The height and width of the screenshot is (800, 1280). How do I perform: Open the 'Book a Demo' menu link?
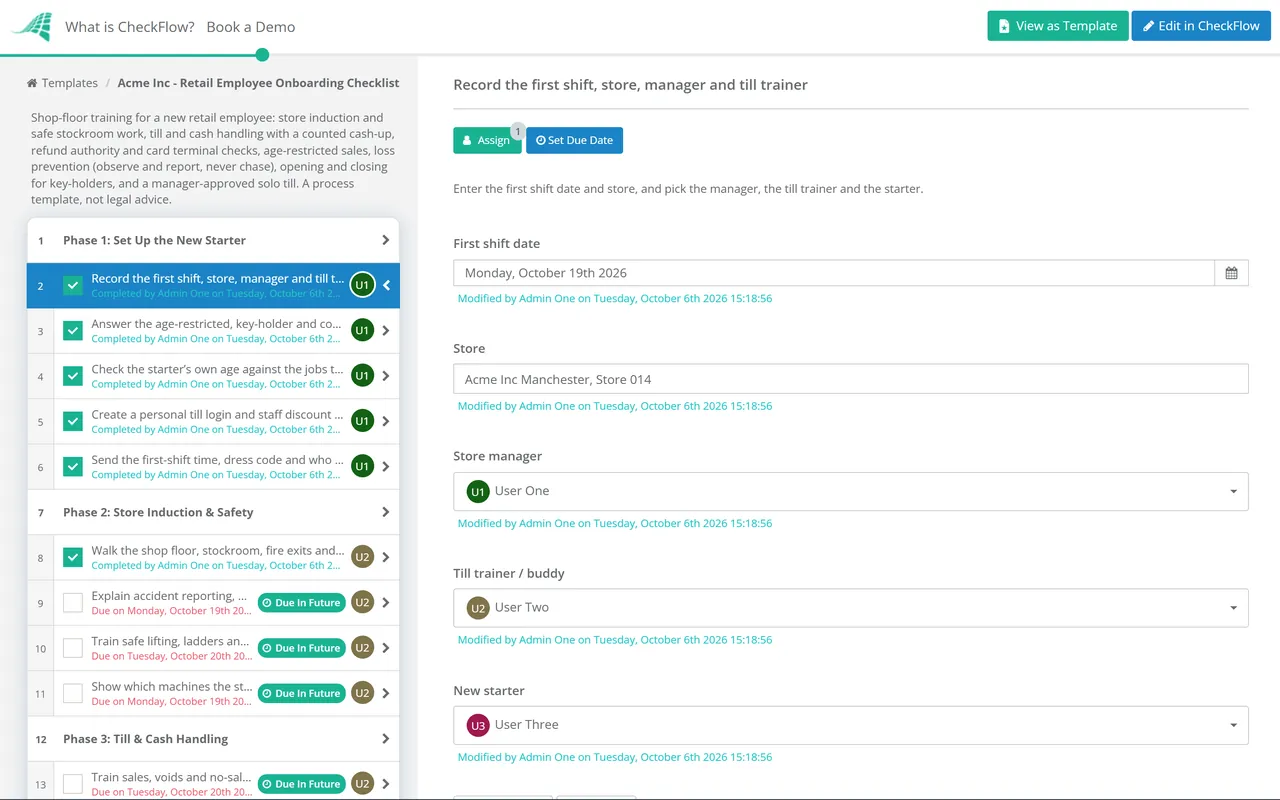click(x=251, y=27)
